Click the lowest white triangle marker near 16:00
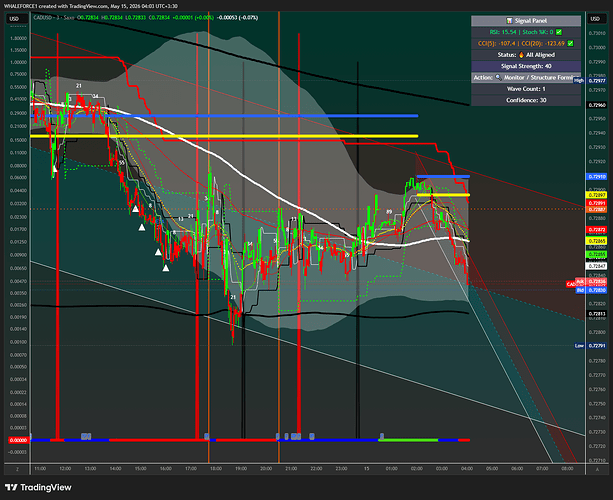This screenshot has width=613, height=500. pos(166,268)
